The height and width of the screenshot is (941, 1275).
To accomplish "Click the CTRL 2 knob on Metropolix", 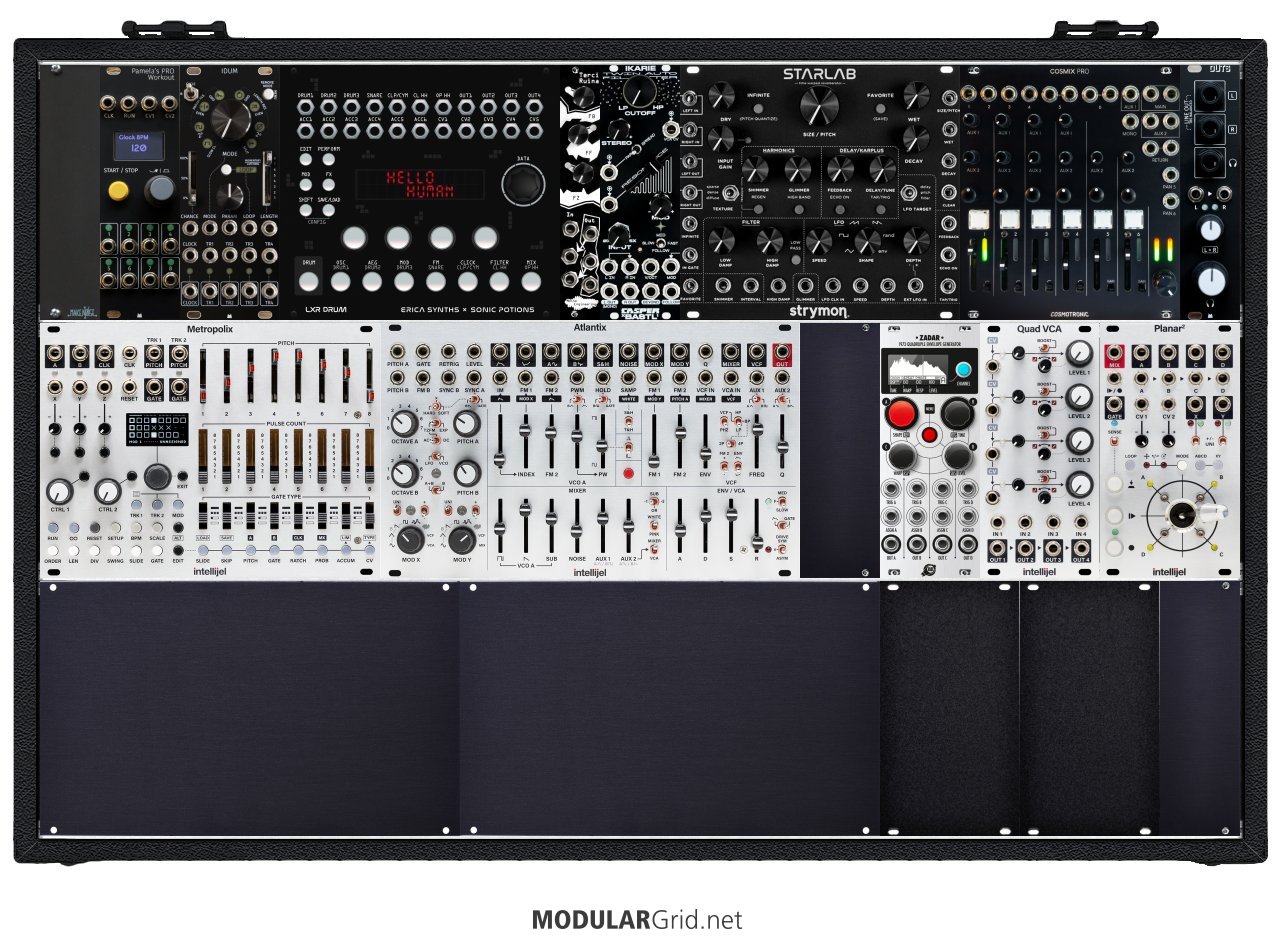I will tap(108, 491).
